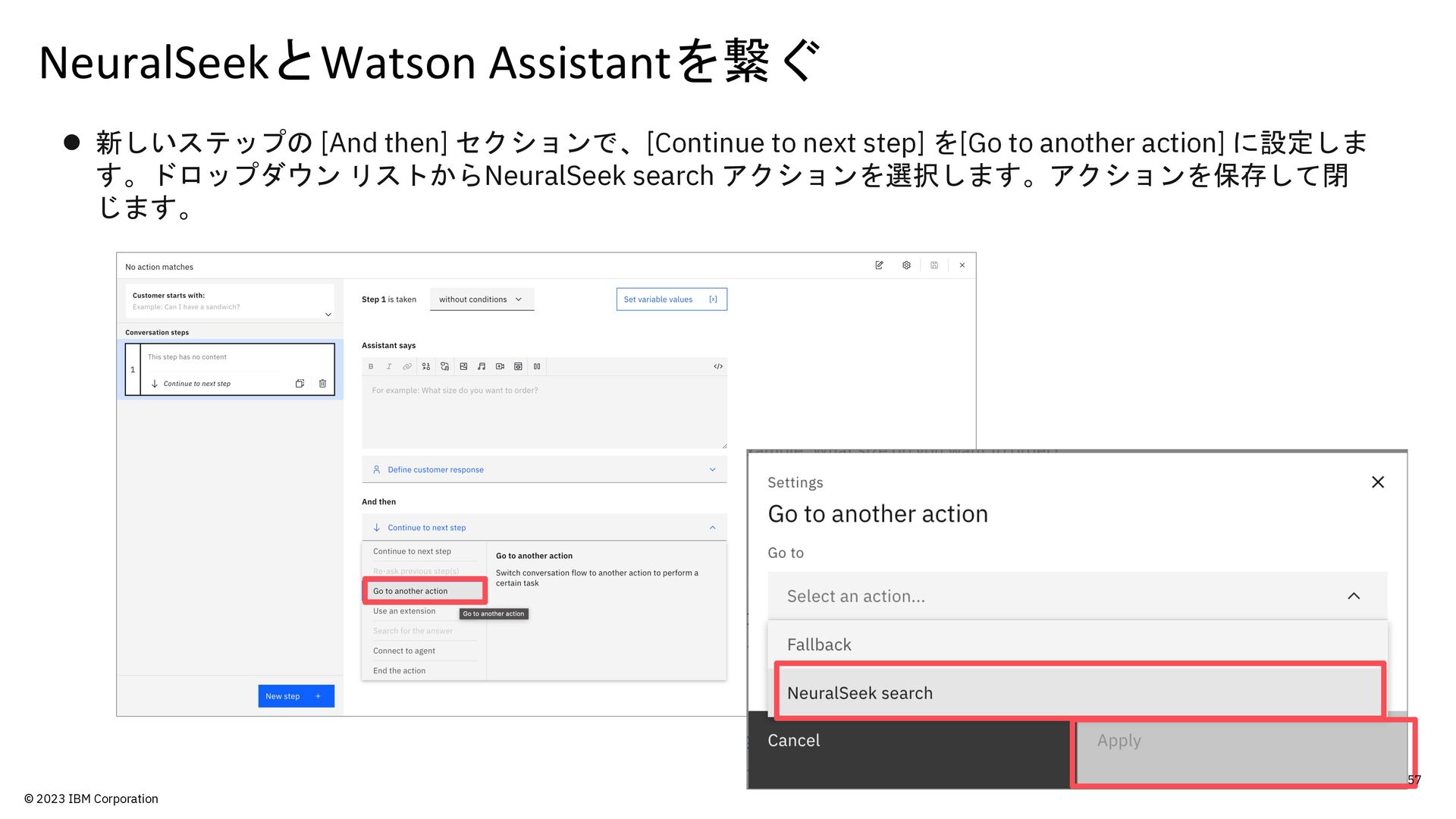Toggle bold formatting in Assistant says toolbar
Viewport: 1456px width, 819px height.
tap(371, 366)
